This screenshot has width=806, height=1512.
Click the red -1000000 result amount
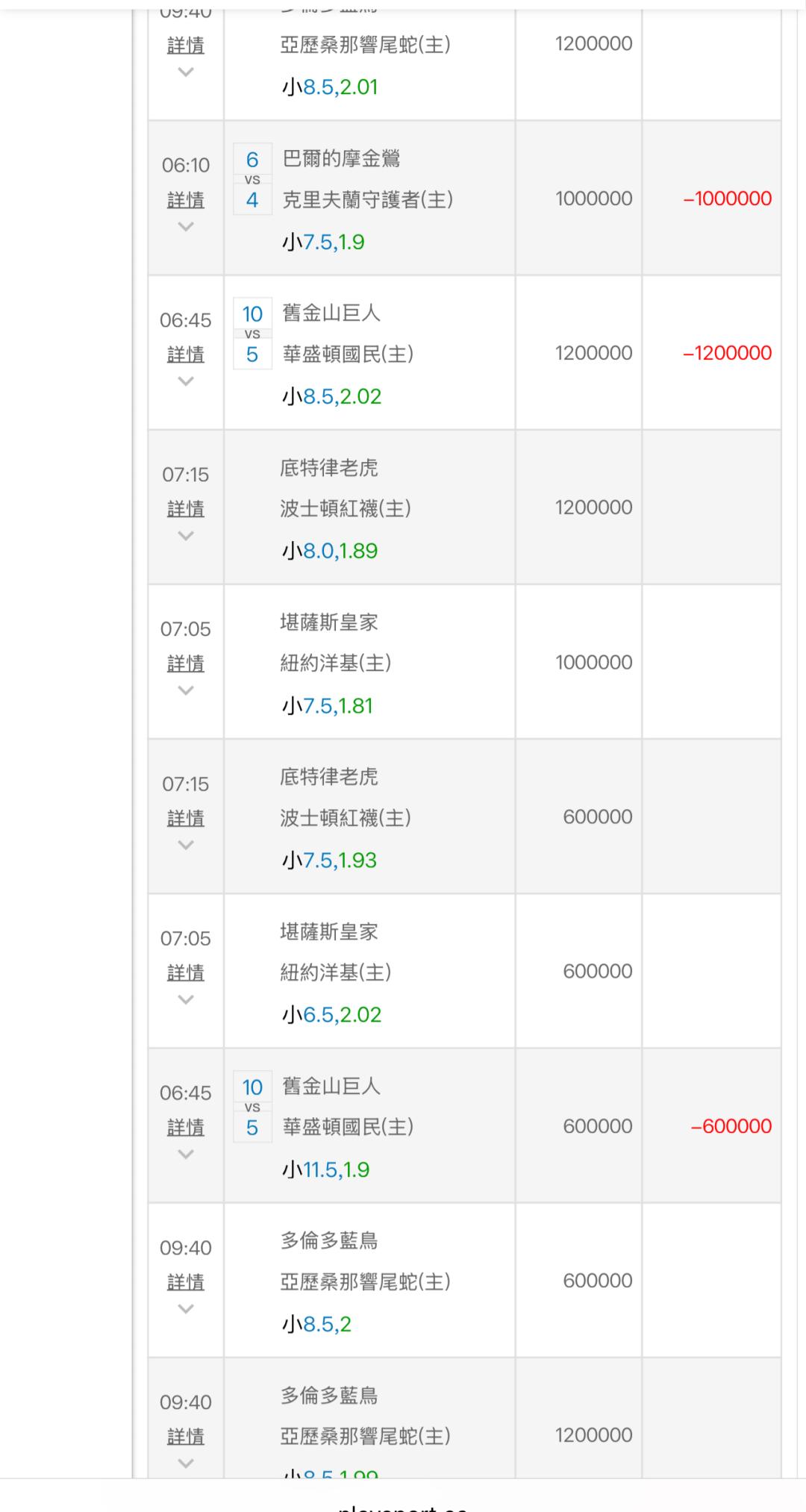click(728, 199)
